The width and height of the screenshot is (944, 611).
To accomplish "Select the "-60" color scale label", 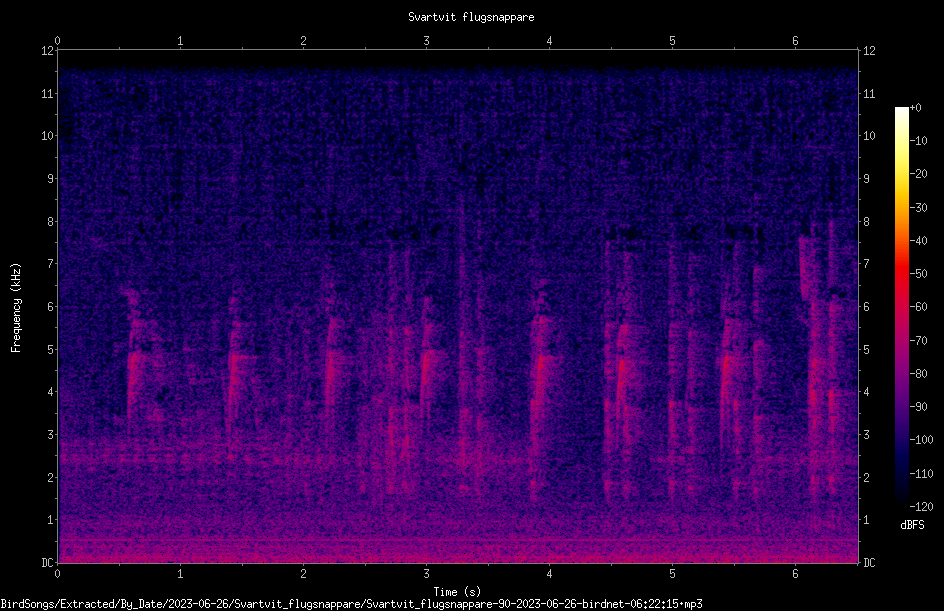I will coord(919,307).
